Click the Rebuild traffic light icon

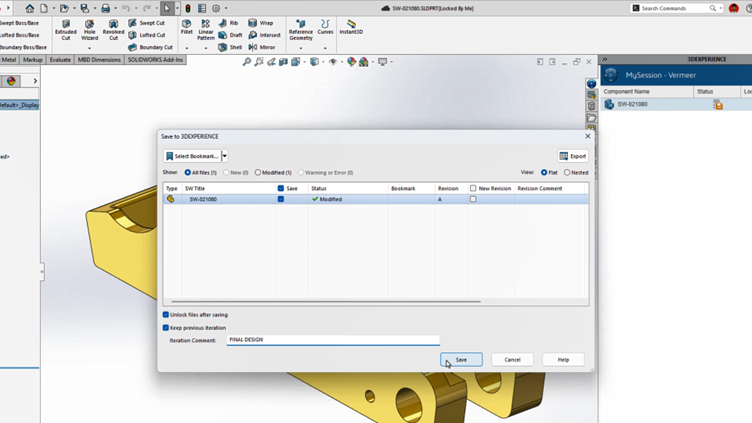coord(188,8)
